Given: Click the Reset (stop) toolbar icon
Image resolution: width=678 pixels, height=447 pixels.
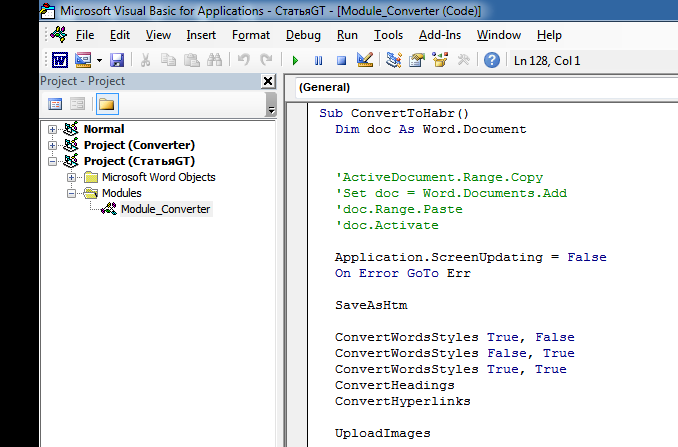Looking at the screenshot, I should tap(340, 60).
